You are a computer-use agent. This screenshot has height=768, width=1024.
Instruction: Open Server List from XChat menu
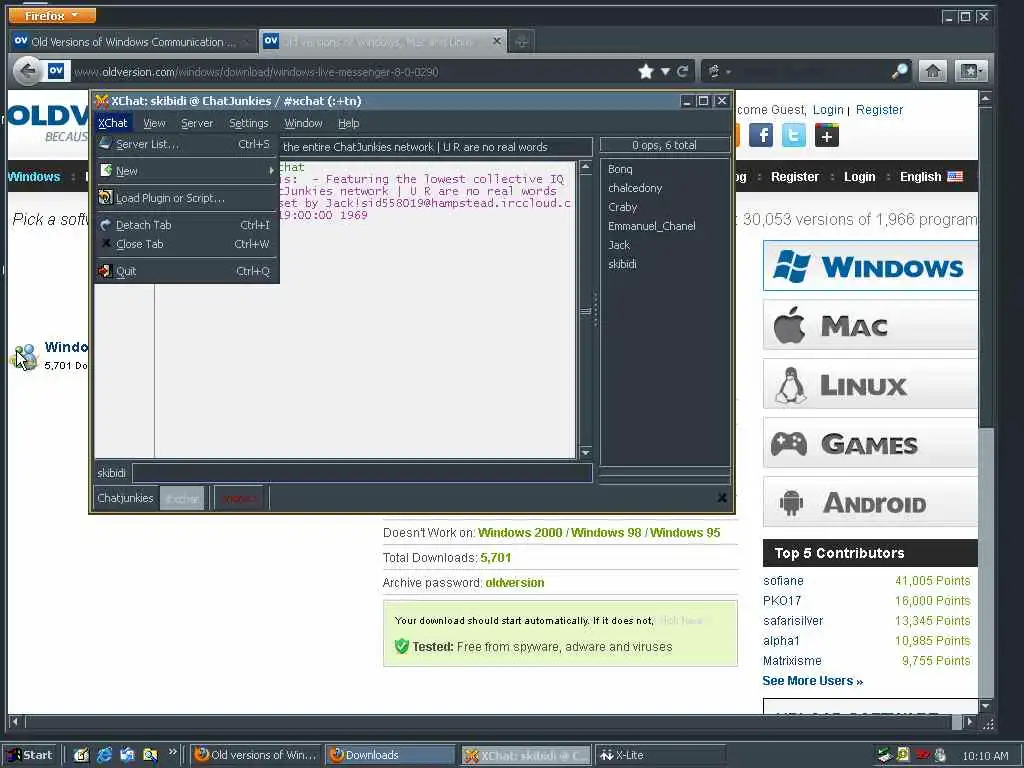tap(187, 144)
